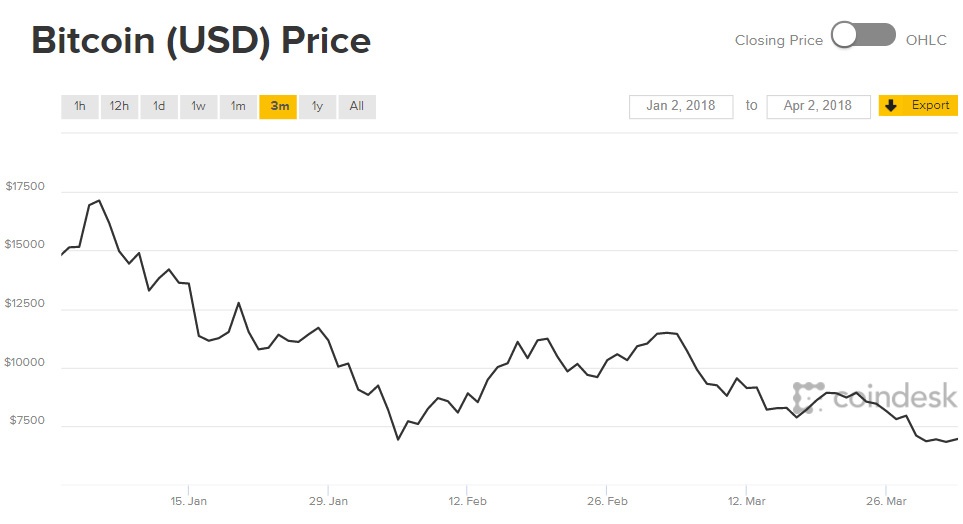
Task: Click the Bitcoin (USD) Price heading
Action: pos(201,39)
